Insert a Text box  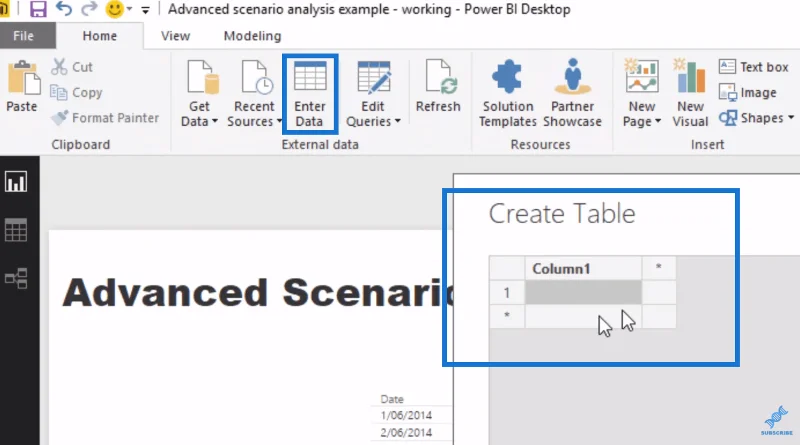pos(754,67)
